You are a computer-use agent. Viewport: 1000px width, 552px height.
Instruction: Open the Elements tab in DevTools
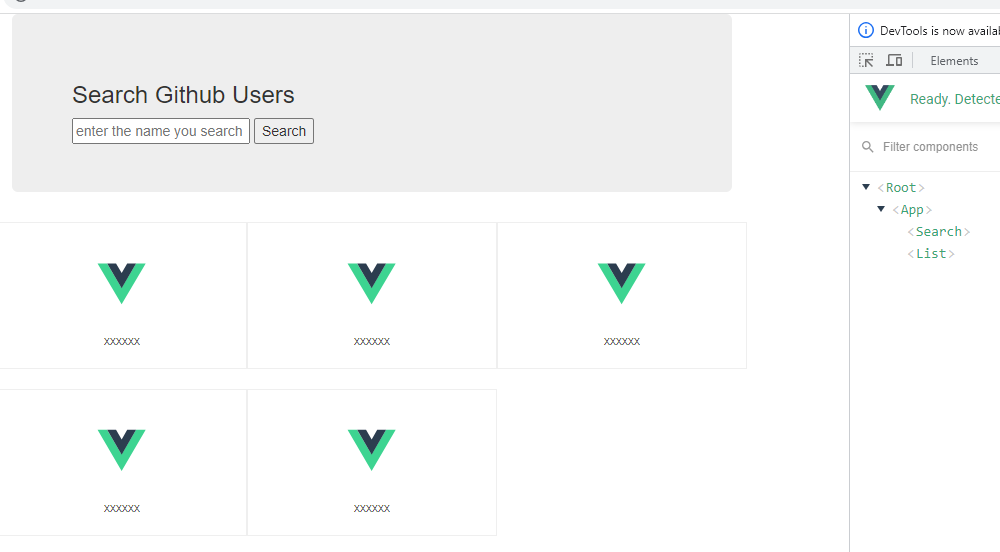pyautogui.click(x=954, y=61)
